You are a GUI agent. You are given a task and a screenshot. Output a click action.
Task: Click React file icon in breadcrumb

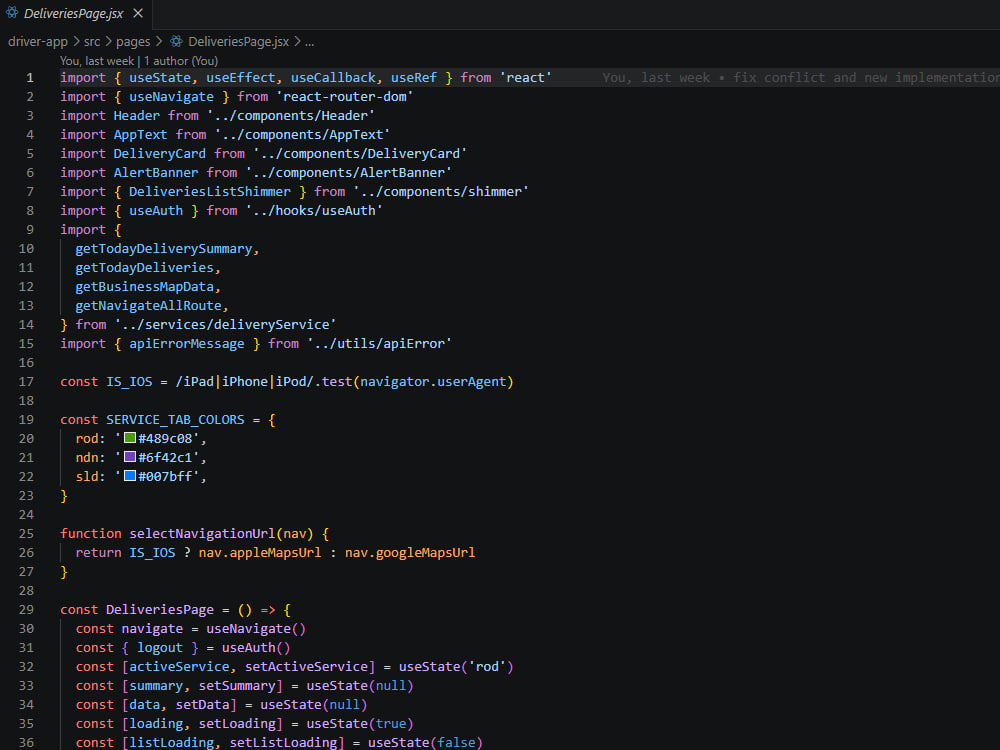coord(176,41)
